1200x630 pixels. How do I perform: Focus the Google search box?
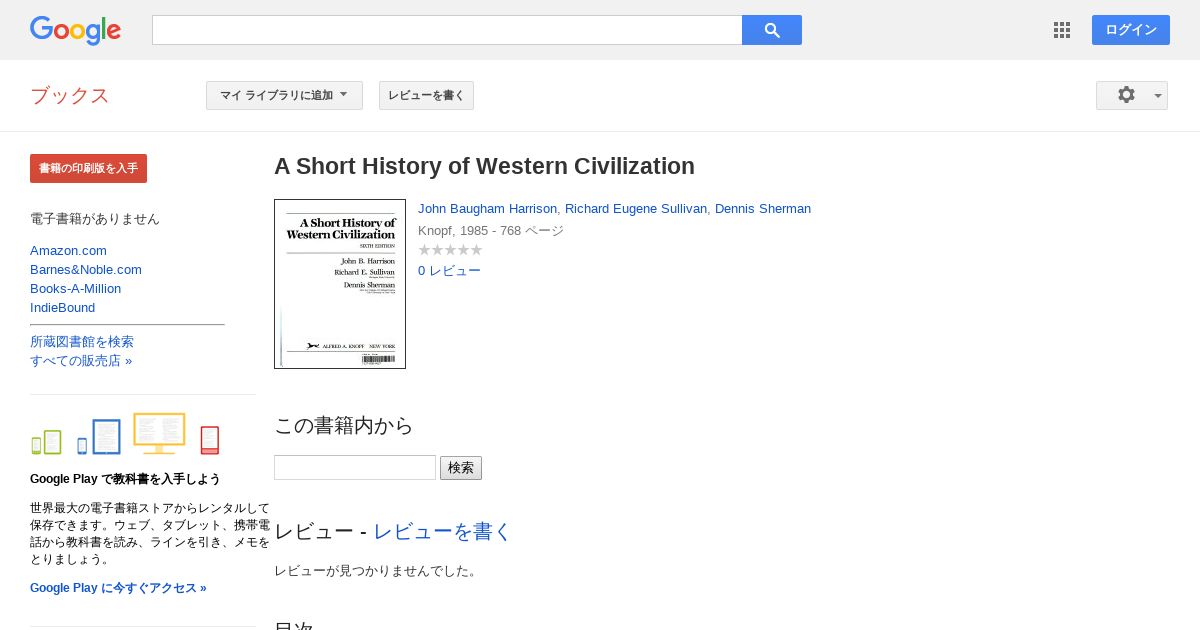[447, 30]
